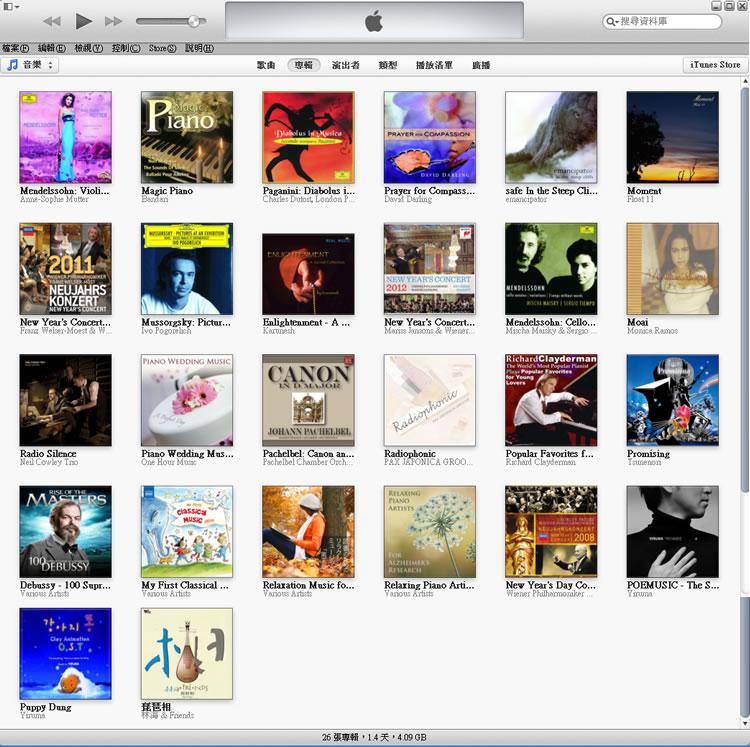
Task: Open the Store(S) menu
Action: coord(162,48)
